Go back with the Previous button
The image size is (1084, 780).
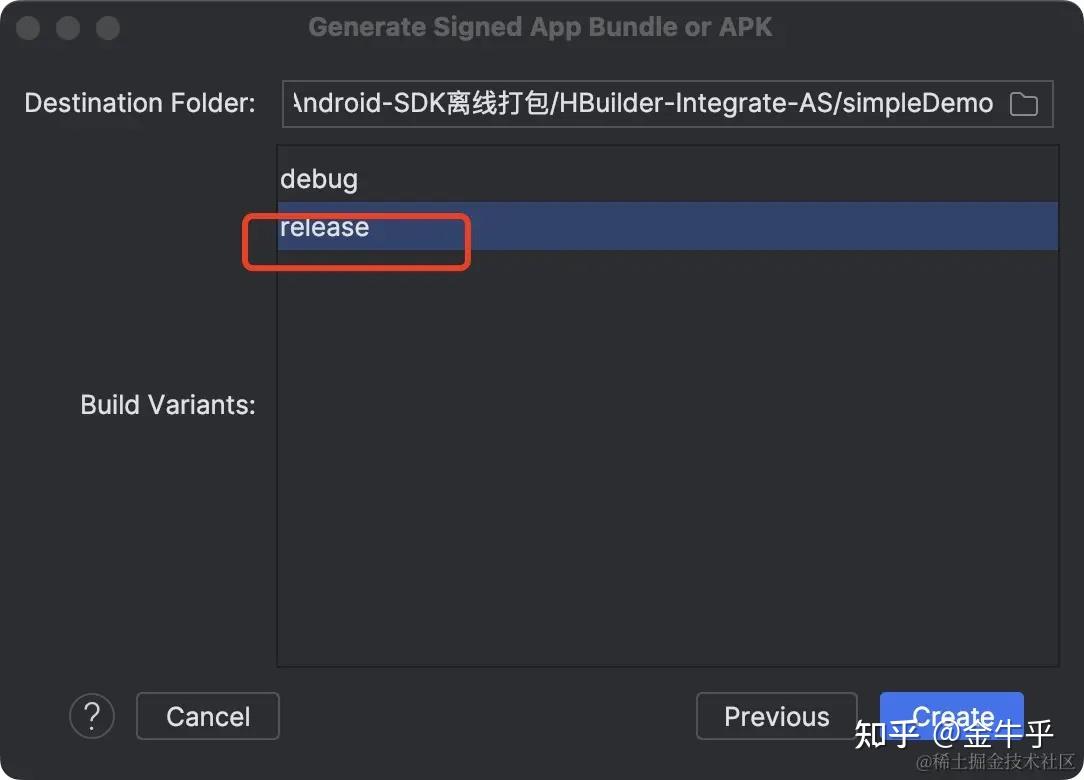coord(776,716)
